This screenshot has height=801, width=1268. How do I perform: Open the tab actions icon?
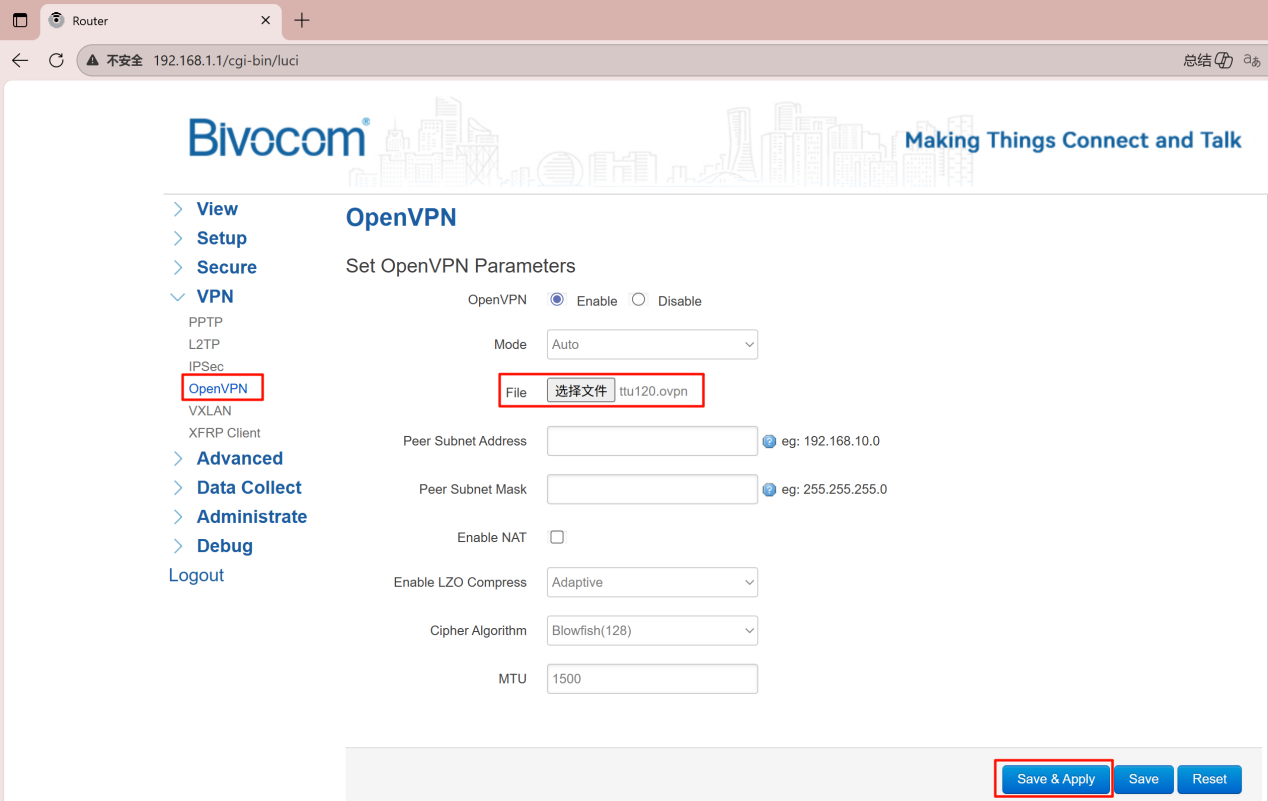point(20,20)
